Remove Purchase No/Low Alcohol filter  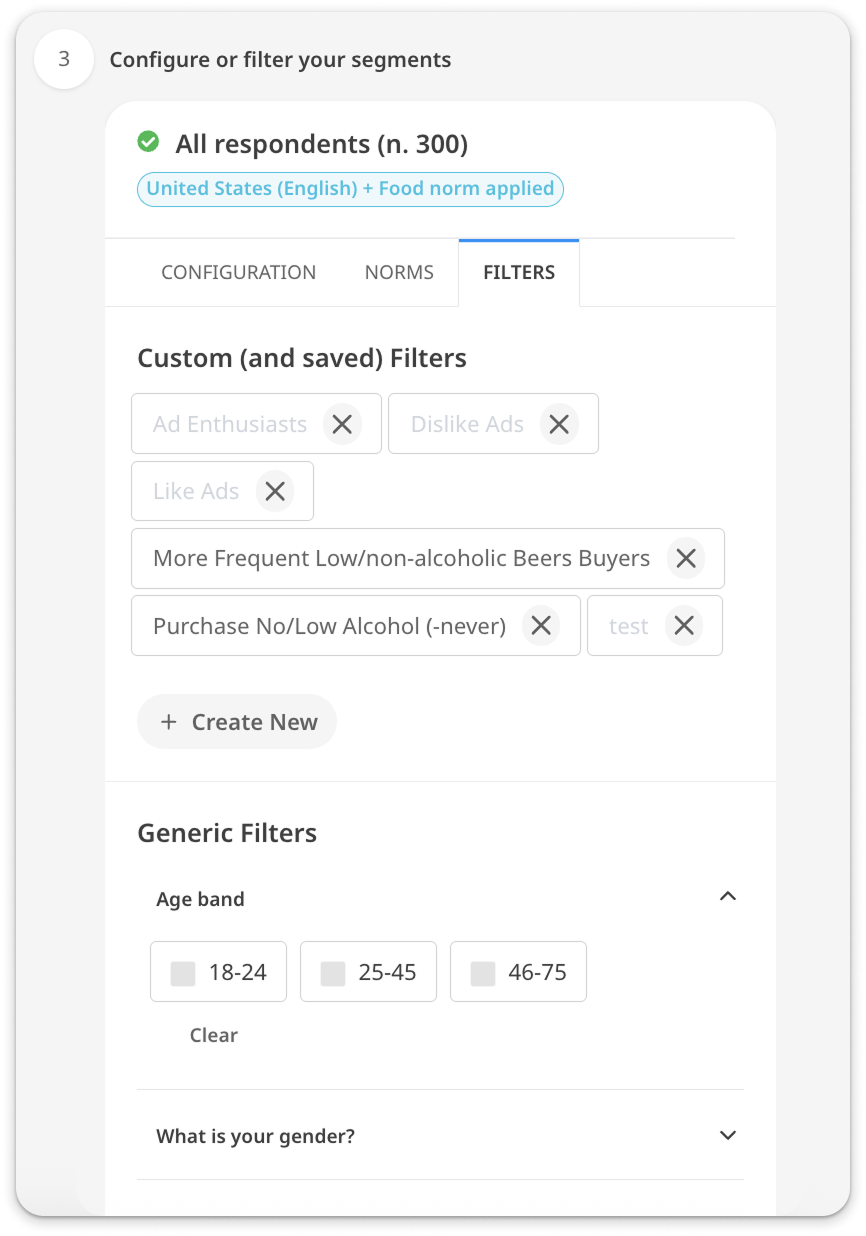pos(541,626)
